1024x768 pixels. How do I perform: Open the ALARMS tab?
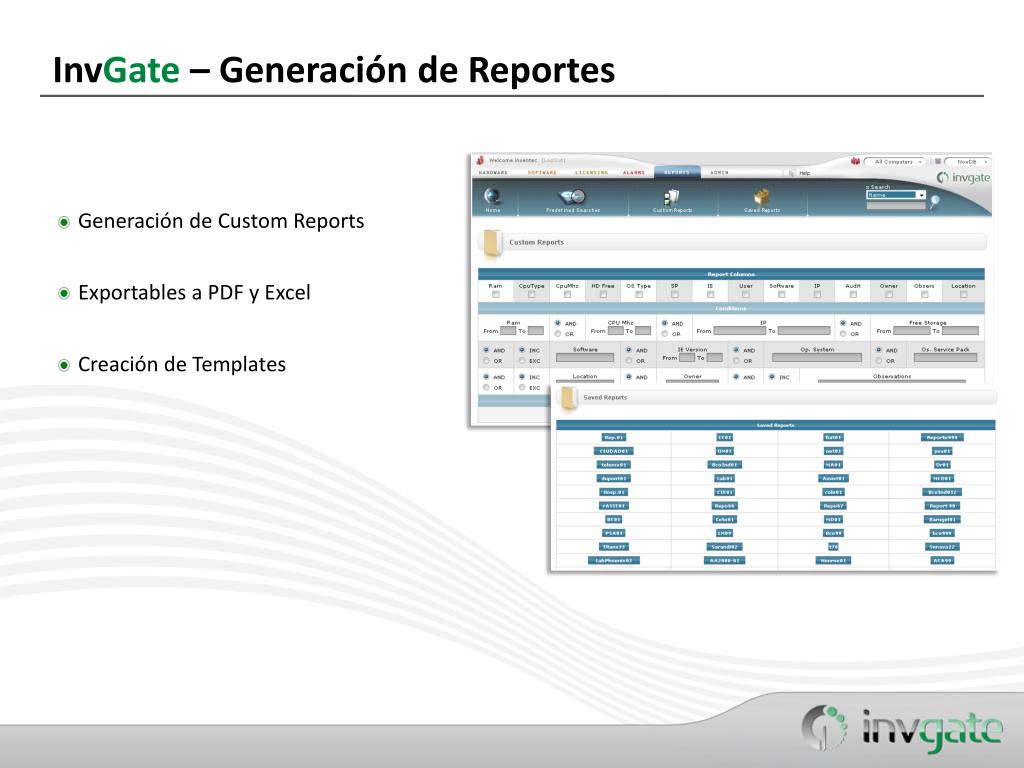click(633, 173)
